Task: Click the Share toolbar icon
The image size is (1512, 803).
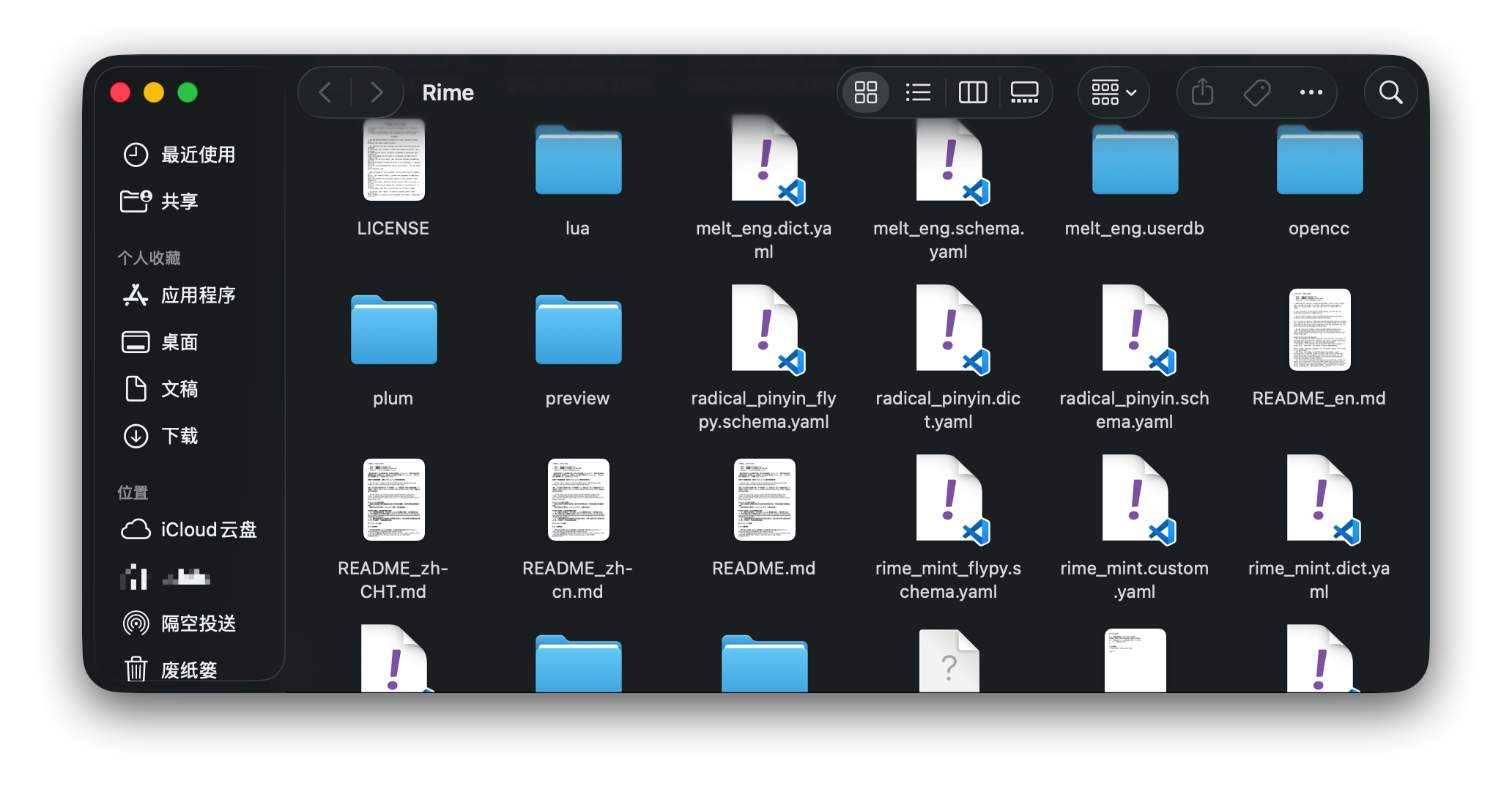Action: (x=1202, y=92)
